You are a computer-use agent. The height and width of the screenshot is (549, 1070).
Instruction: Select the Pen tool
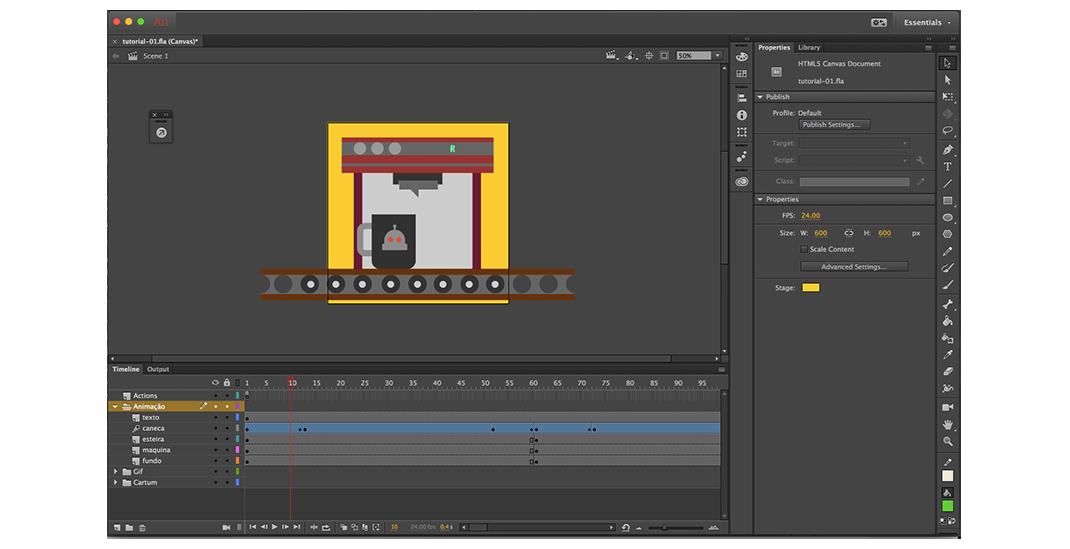click(x=947, y=149)
